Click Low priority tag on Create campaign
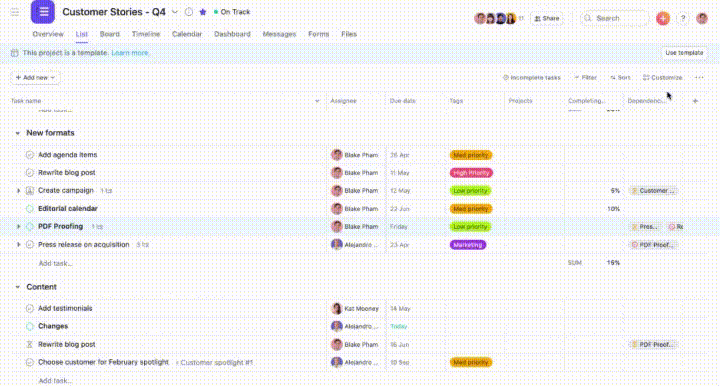The image size is (720, 386). (471, 190)
